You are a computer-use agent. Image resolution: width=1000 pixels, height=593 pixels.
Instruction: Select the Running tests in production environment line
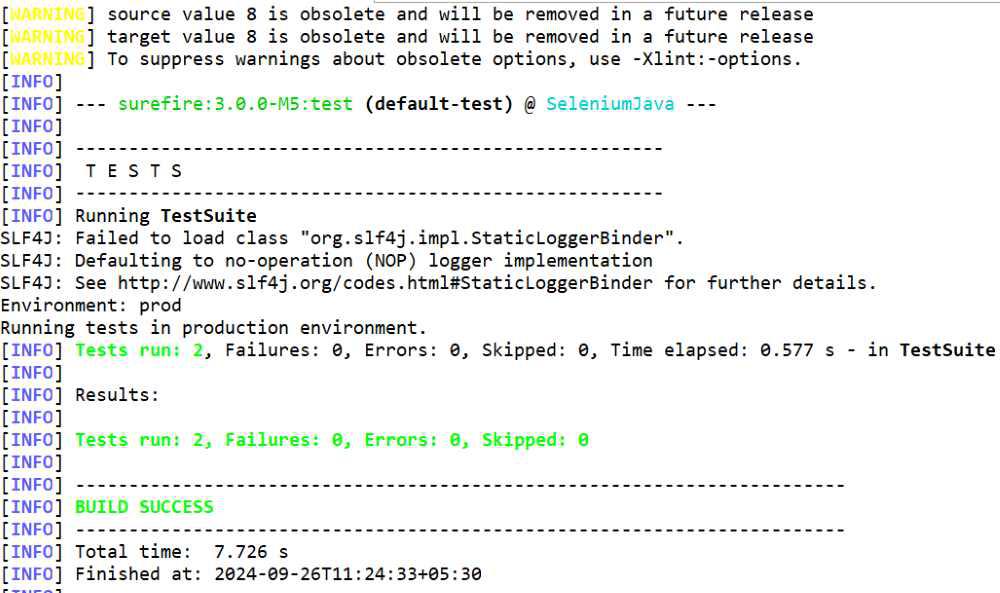[213, 328]
